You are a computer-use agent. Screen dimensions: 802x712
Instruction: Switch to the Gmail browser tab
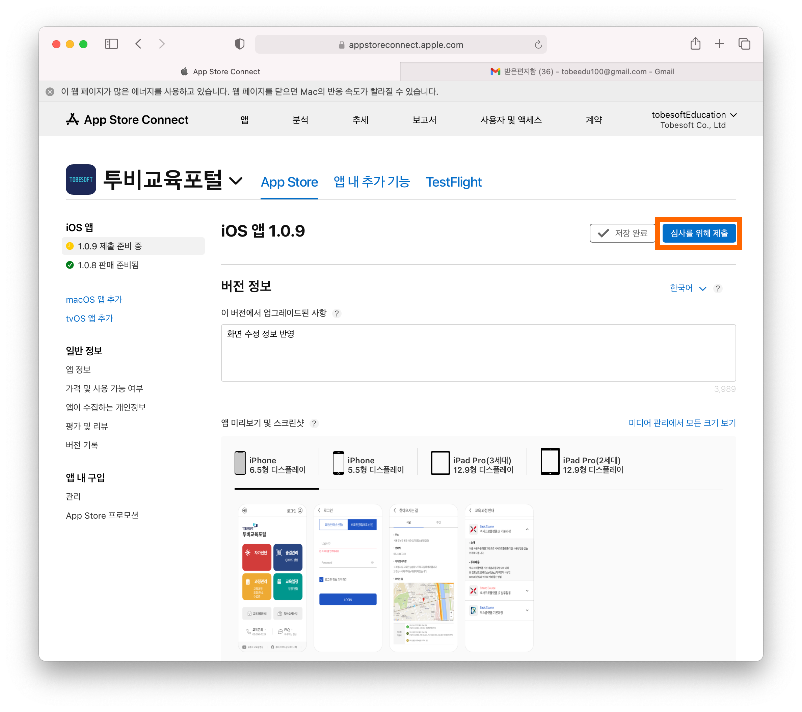[x=582, y=72]
